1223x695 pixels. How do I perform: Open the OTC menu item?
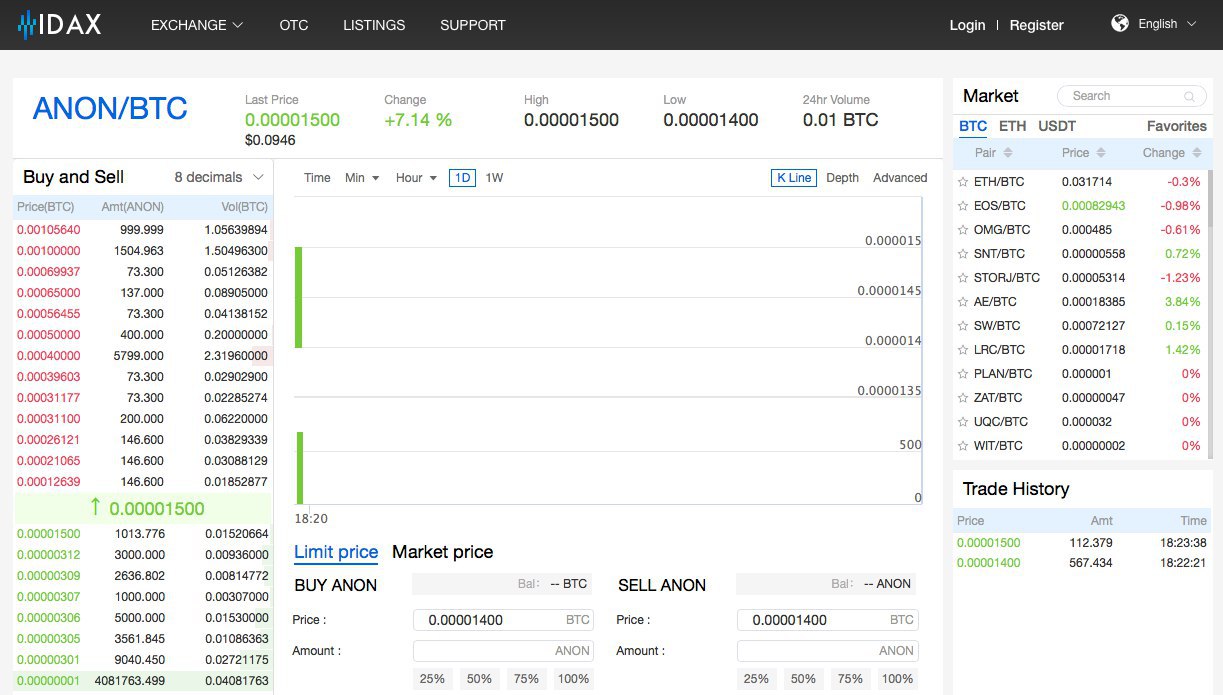294,25
